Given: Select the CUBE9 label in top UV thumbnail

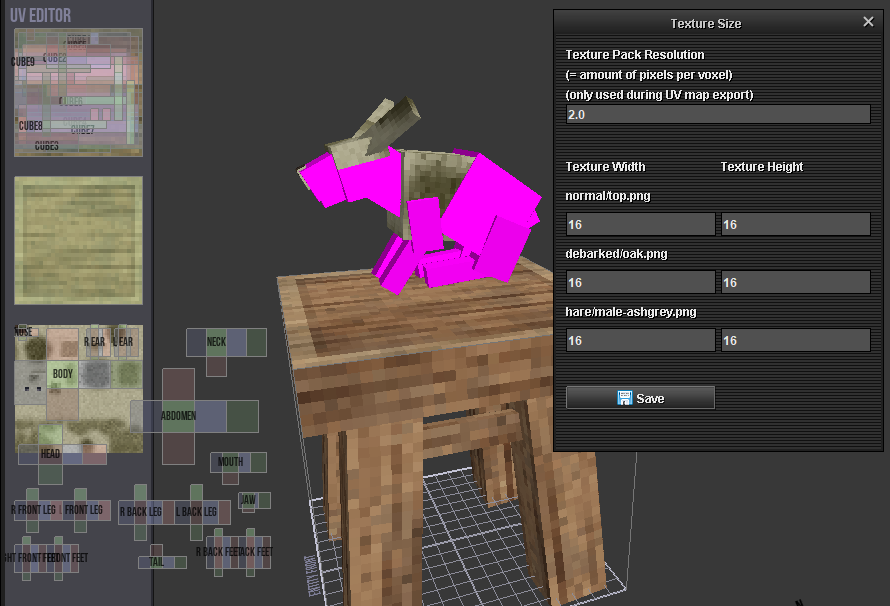Looking at the screenshot, I should pyautogui.click(x=23, y=62).
